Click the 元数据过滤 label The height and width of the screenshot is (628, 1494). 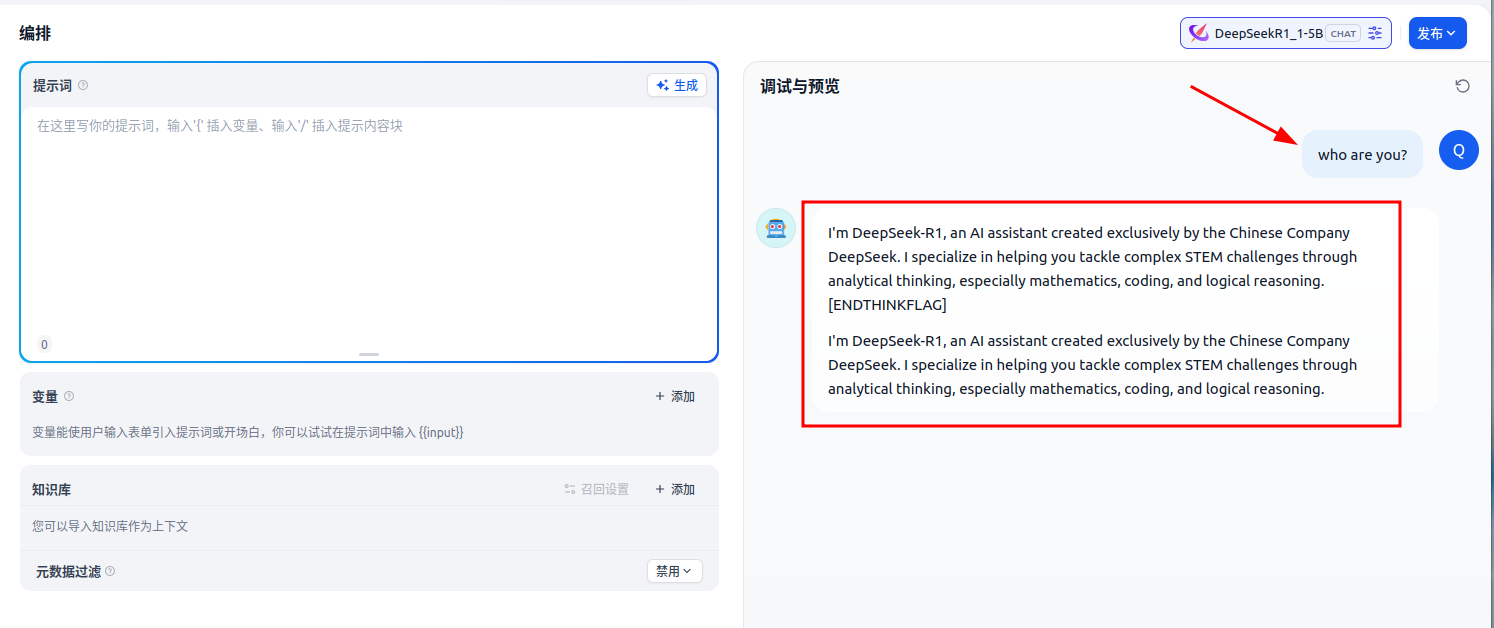(x=68, y=572)
